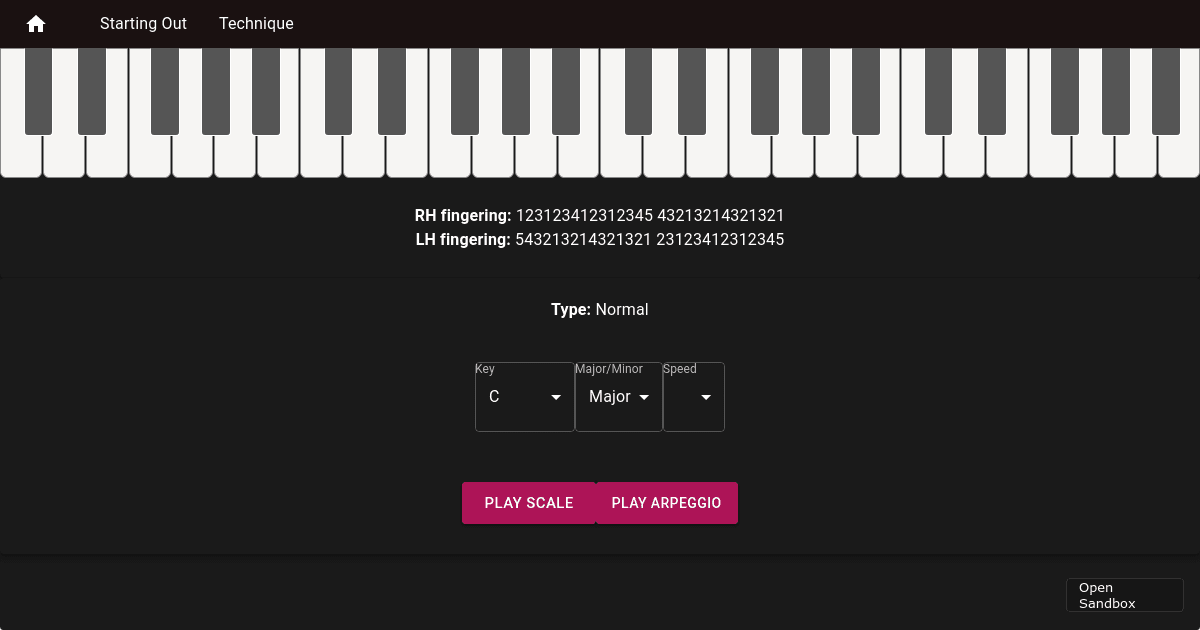Click the Speed dropdown arrow icon
Image resolution: width=1200 pixels, height=630 pixels.
point(706,397)
